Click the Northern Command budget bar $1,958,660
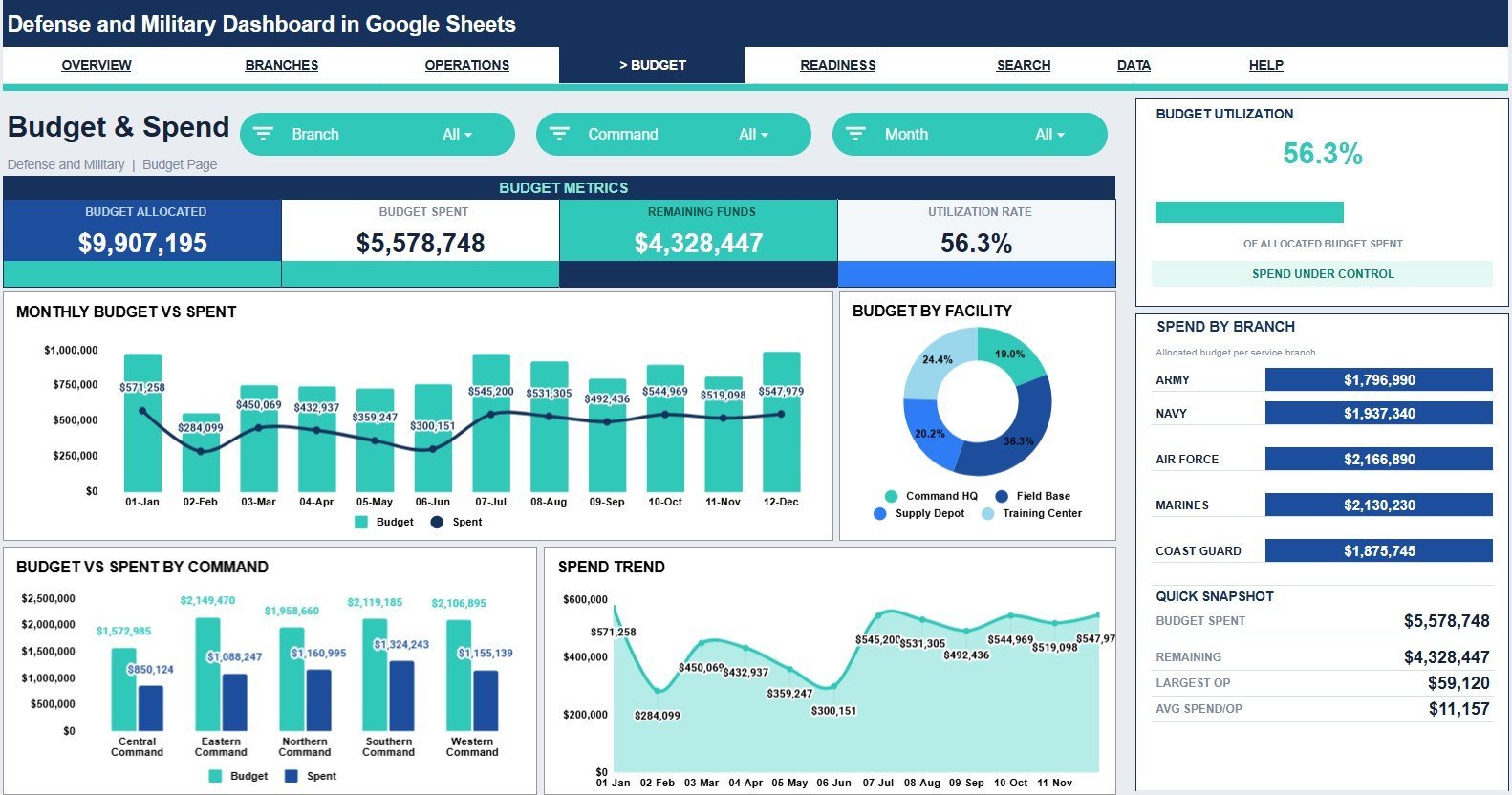 tap(292, 679)
